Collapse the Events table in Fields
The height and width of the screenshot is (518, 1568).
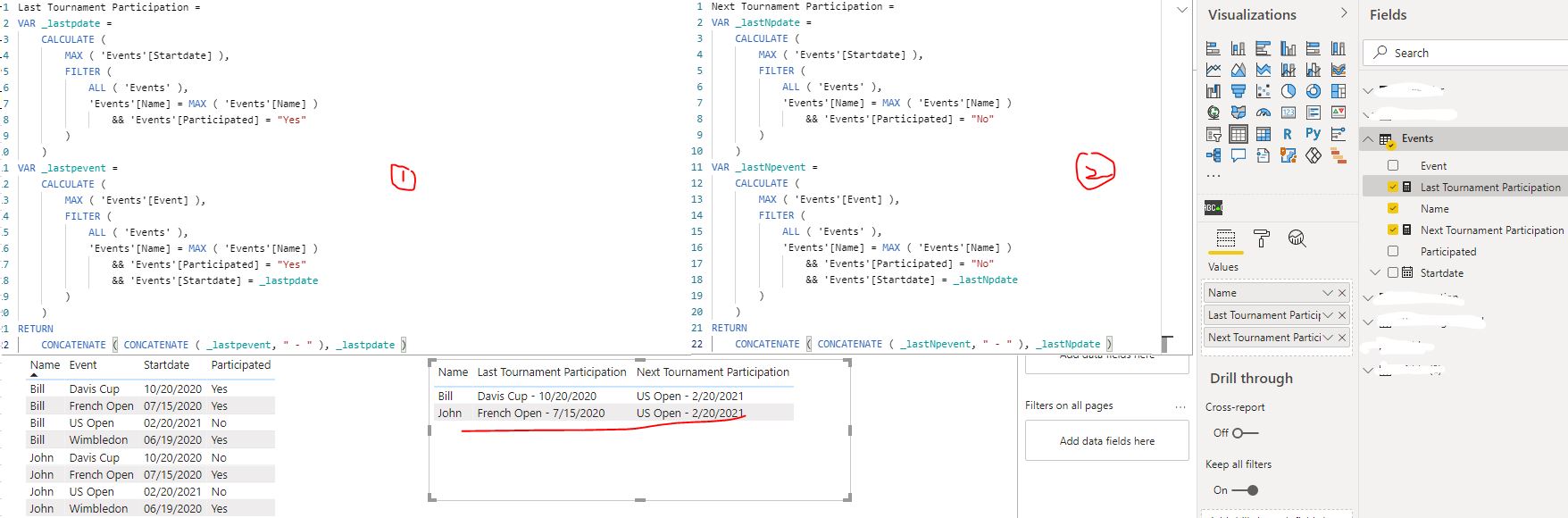[1368, 138]
